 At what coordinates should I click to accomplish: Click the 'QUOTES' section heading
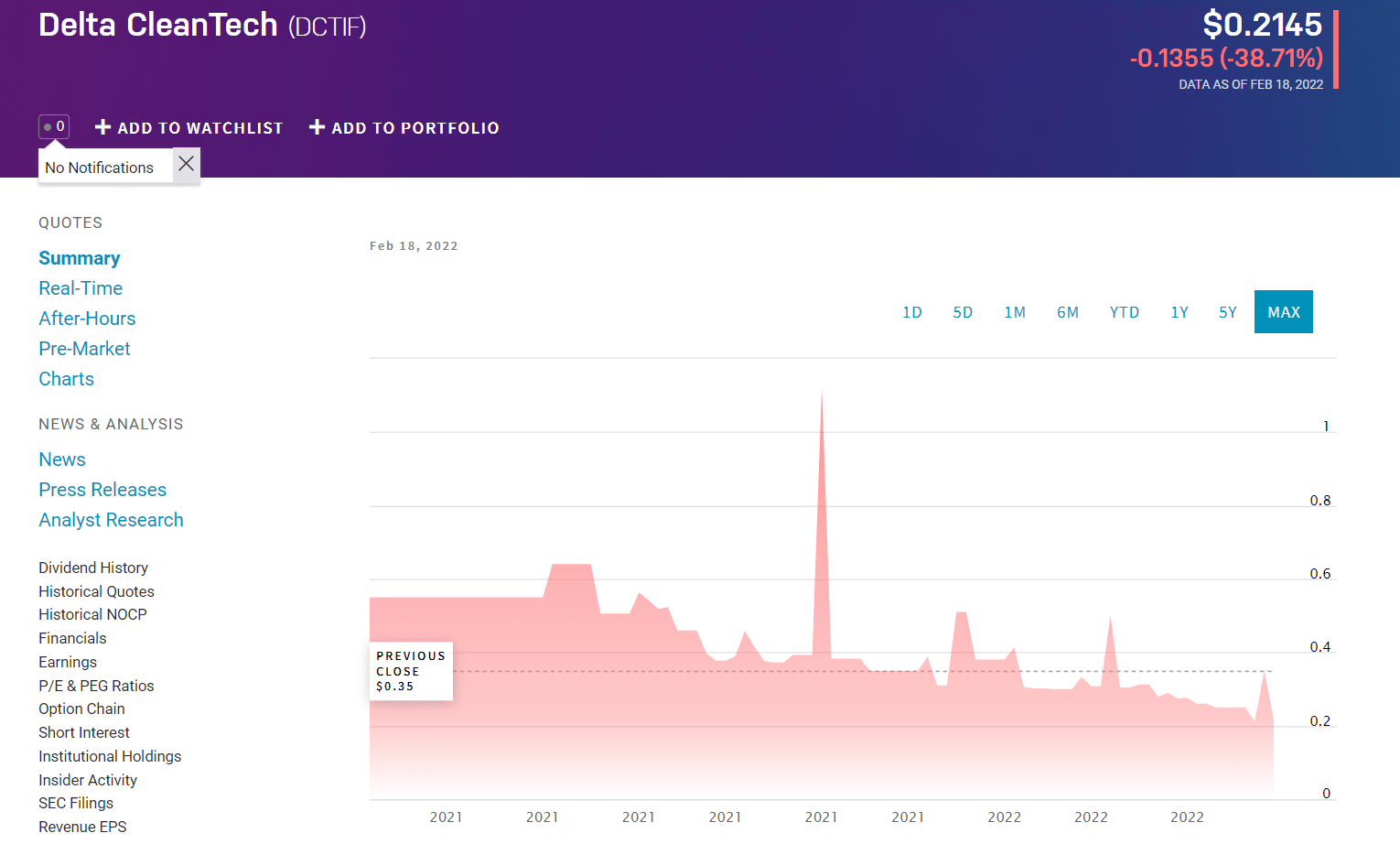coord(70,222)
